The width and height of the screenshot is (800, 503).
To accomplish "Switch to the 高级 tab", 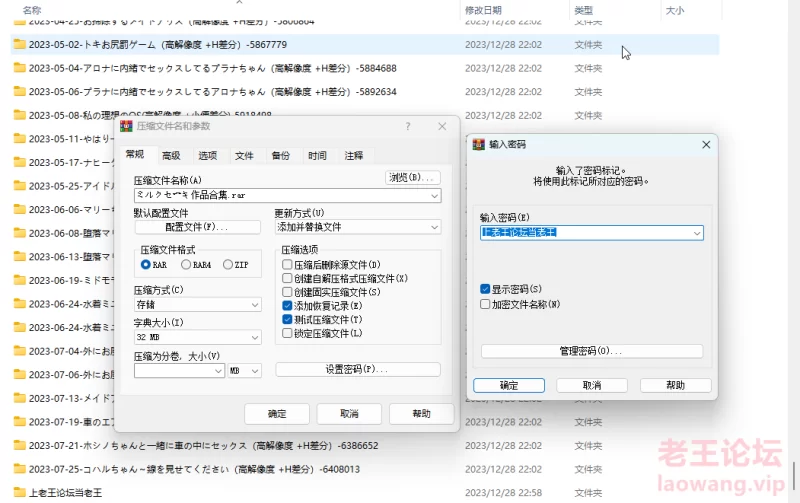I will click(x=171, y=156).
